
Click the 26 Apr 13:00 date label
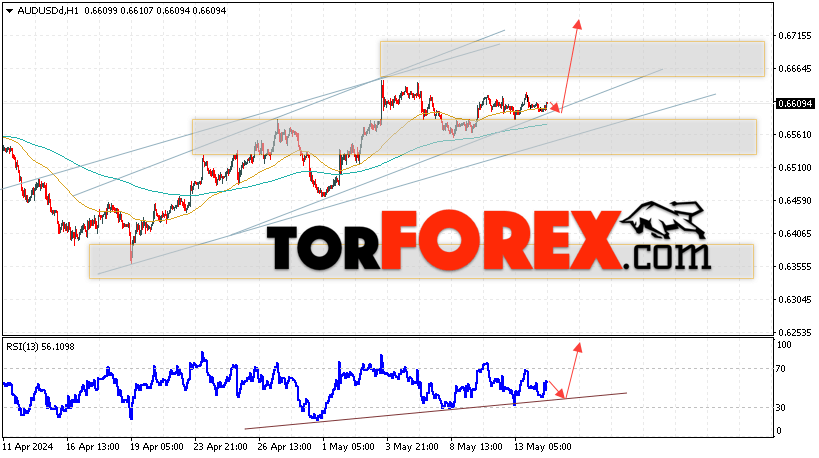(285, 447)
